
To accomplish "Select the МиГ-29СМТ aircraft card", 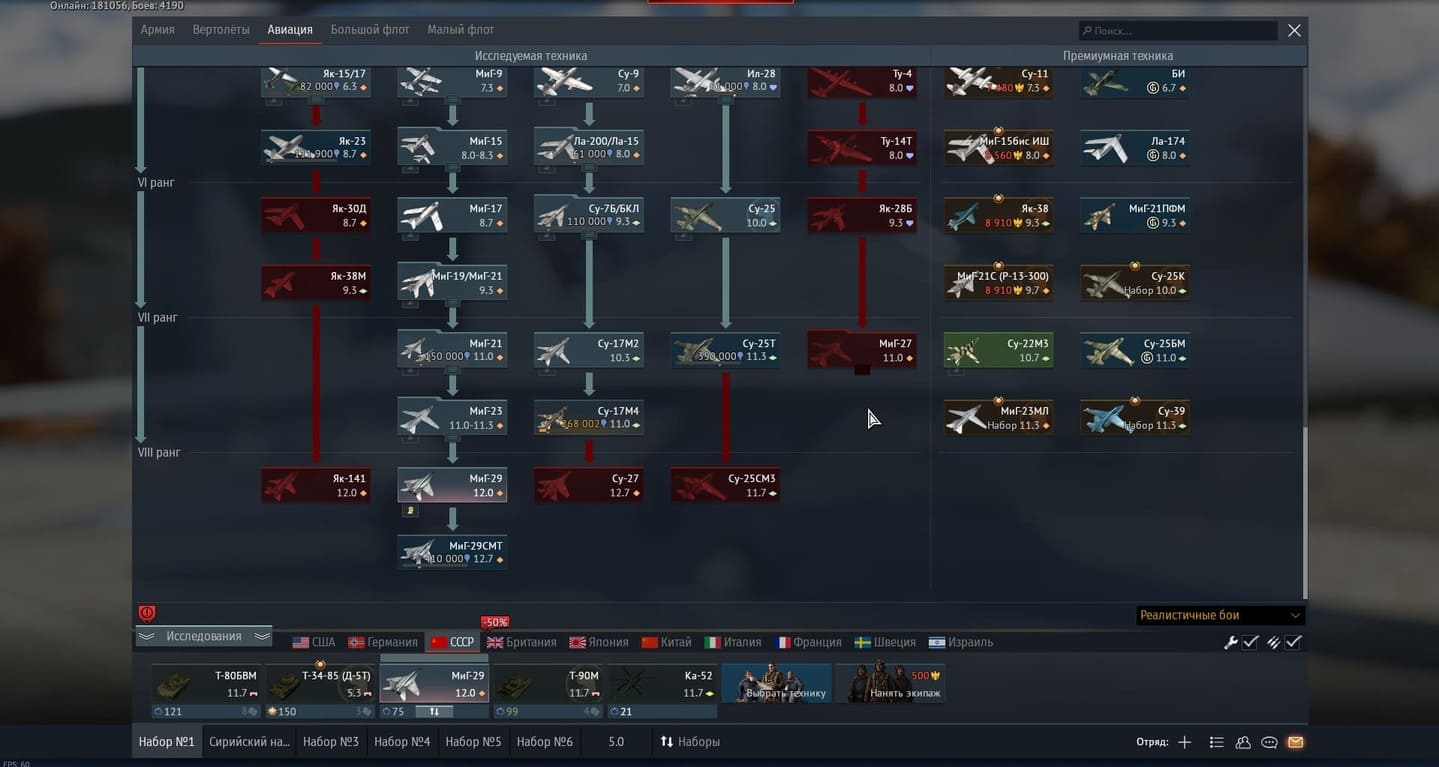I will pos(453,552).
